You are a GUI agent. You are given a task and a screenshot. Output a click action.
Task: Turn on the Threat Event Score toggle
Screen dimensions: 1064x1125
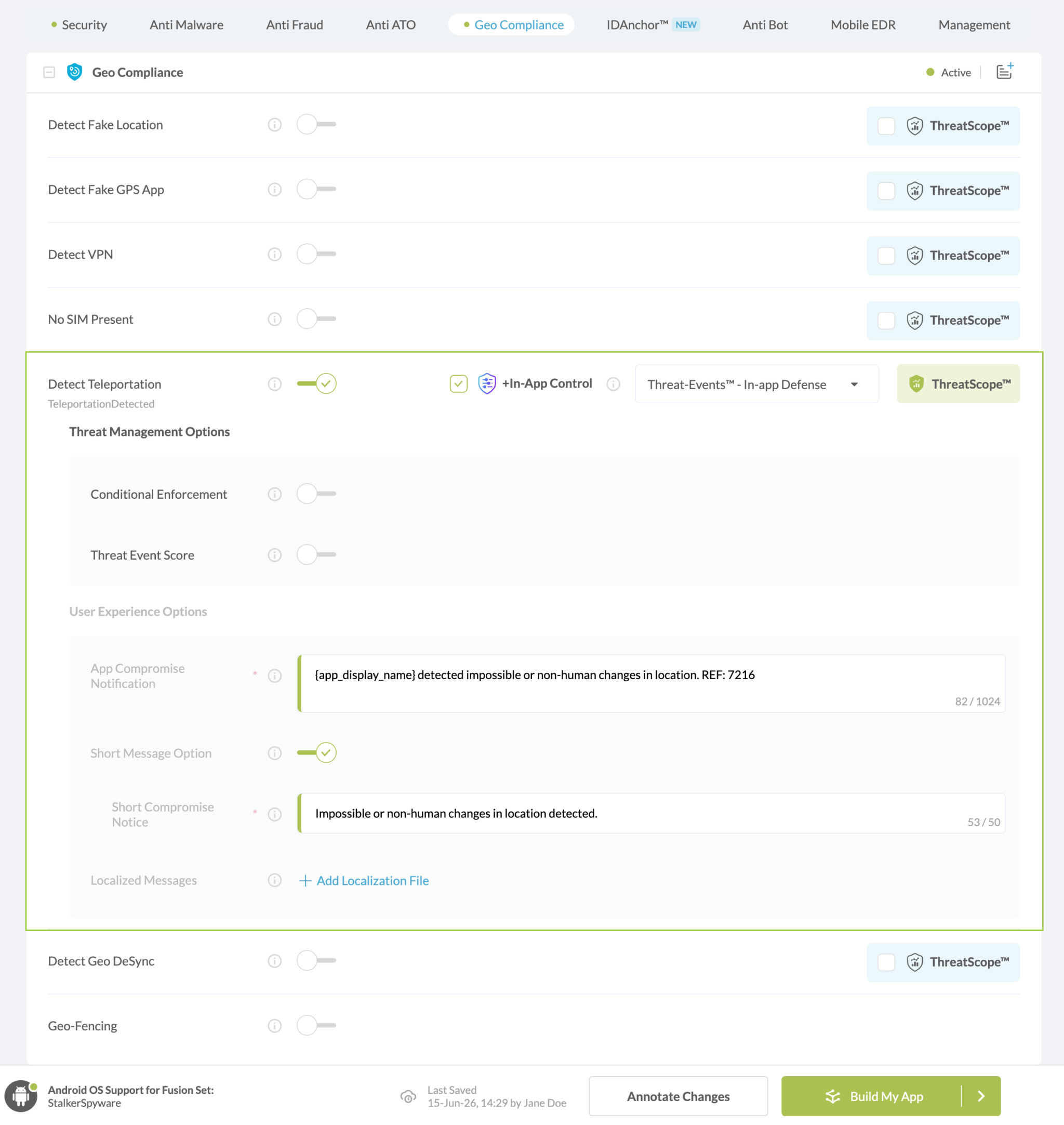tap(316, 554)
